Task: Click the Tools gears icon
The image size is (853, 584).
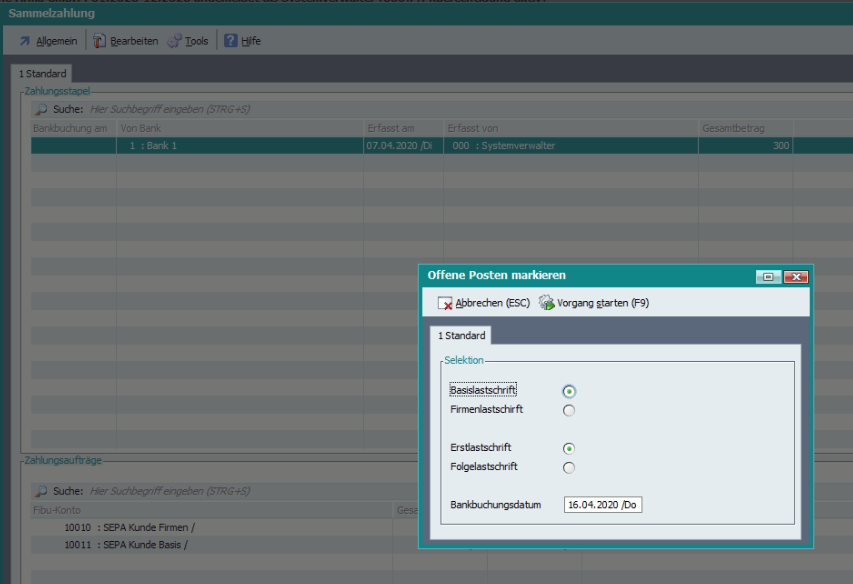Action: [174, 41]
